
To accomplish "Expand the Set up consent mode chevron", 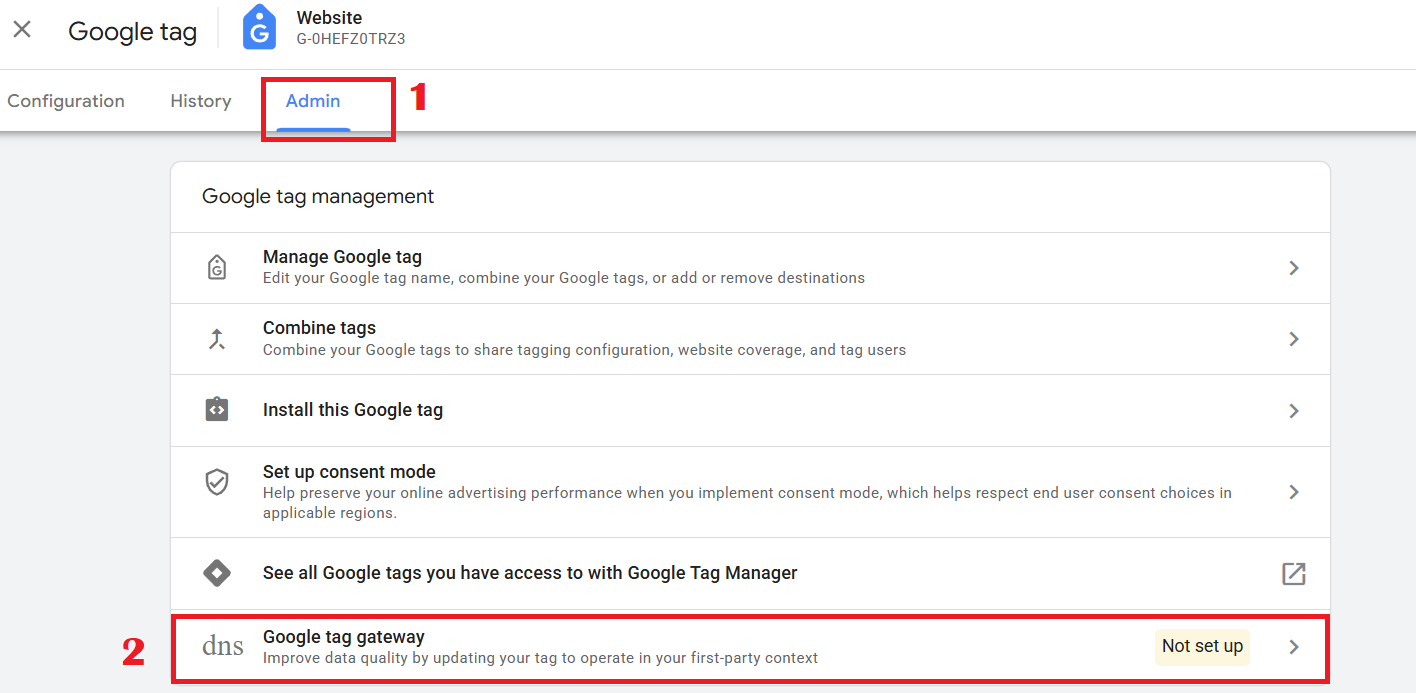I will point(1294,492).
